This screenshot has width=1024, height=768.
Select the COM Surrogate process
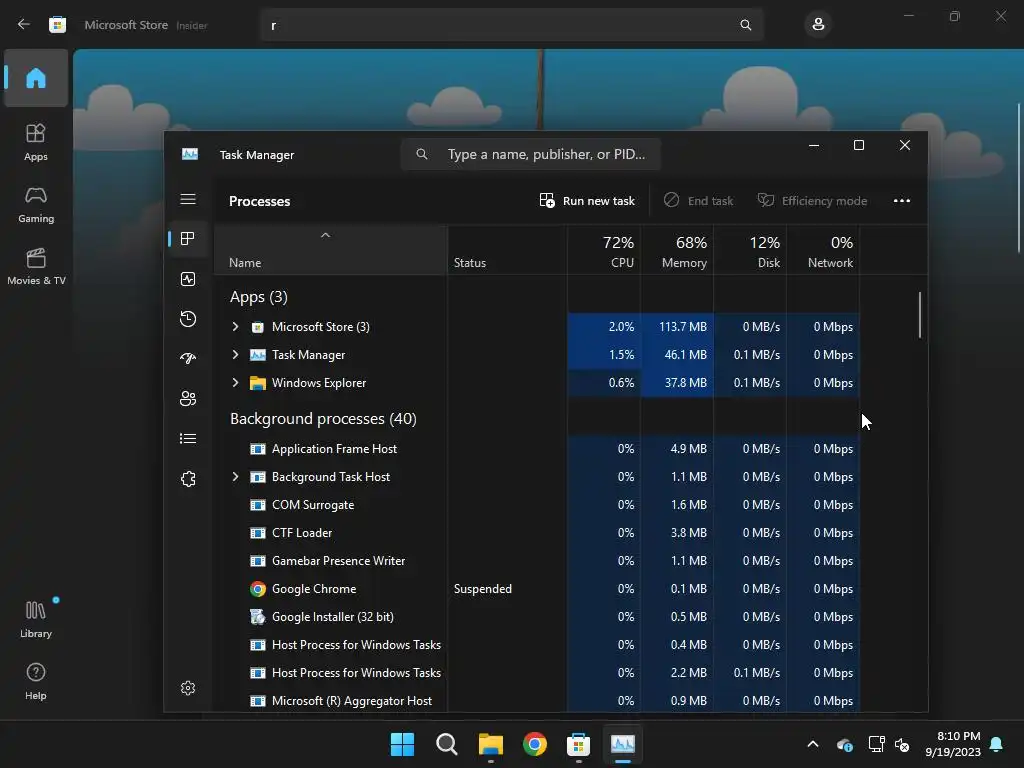coord(537,505)
